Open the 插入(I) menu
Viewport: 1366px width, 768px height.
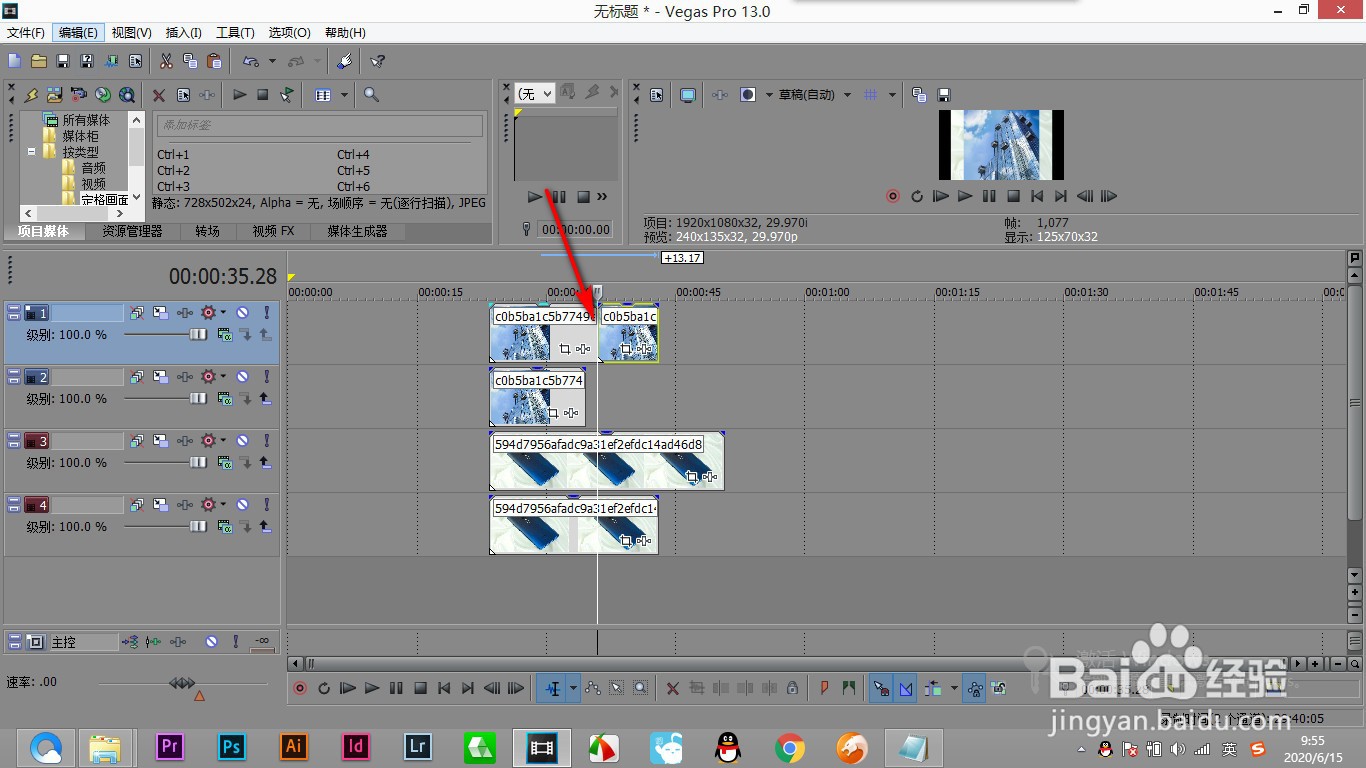point(183,33)
